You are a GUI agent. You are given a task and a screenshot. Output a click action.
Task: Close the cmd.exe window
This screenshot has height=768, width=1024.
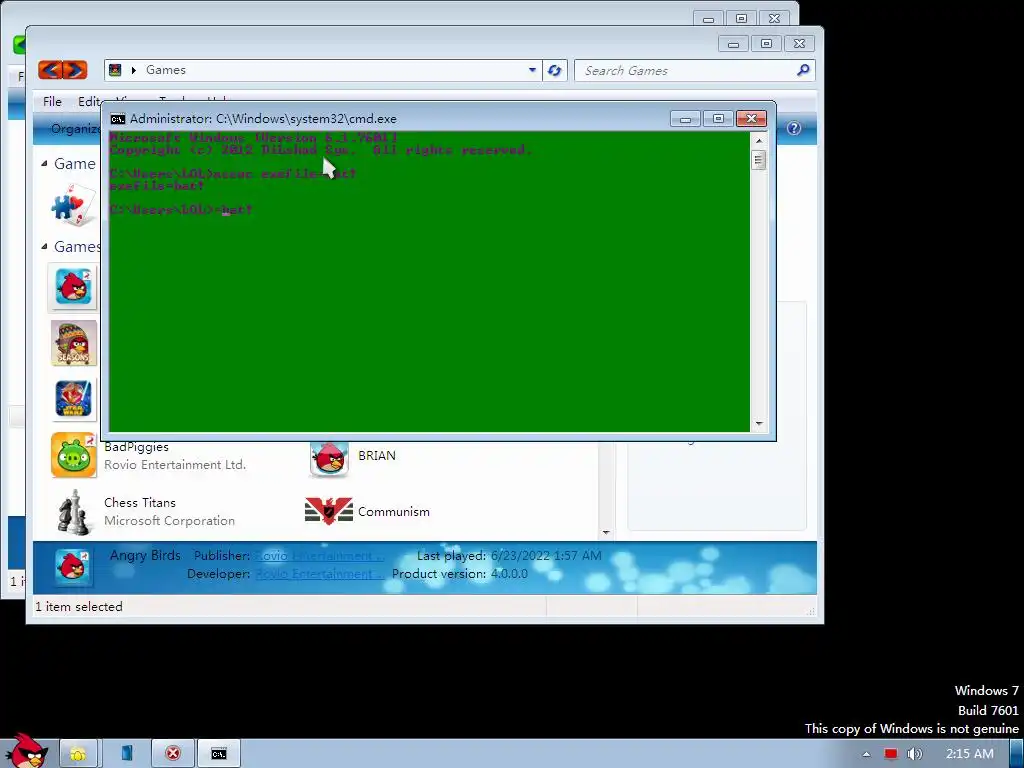point(752,119)
